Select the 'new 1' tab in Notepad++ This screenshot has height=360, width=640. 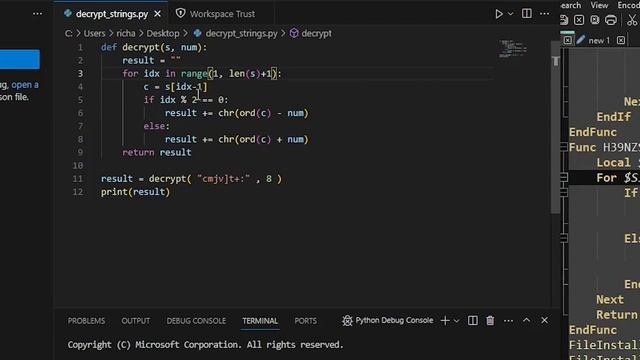click(599, 40)
